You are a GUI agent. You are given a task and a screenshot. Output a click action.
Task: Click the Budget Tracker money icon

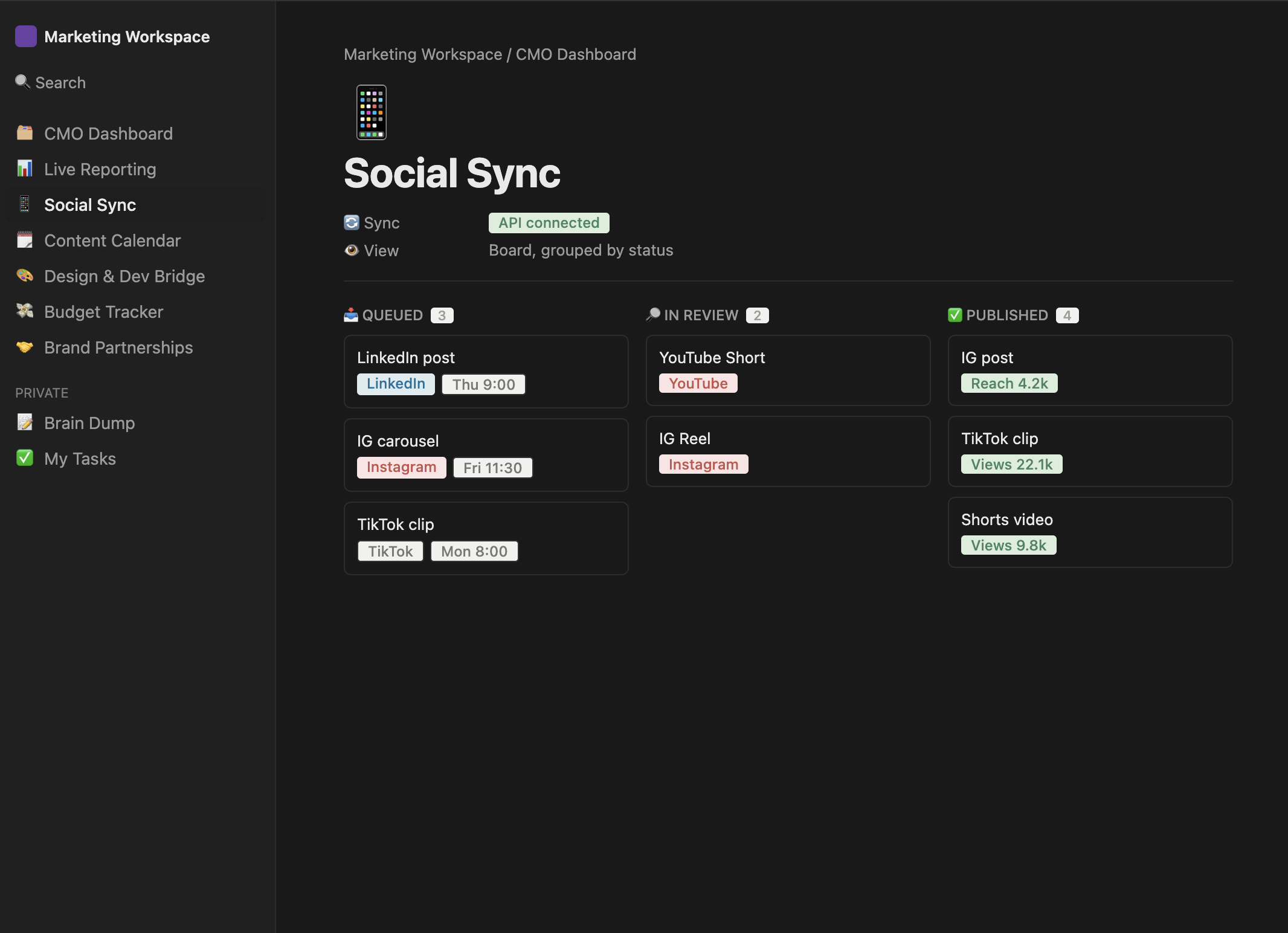point(25,311)
